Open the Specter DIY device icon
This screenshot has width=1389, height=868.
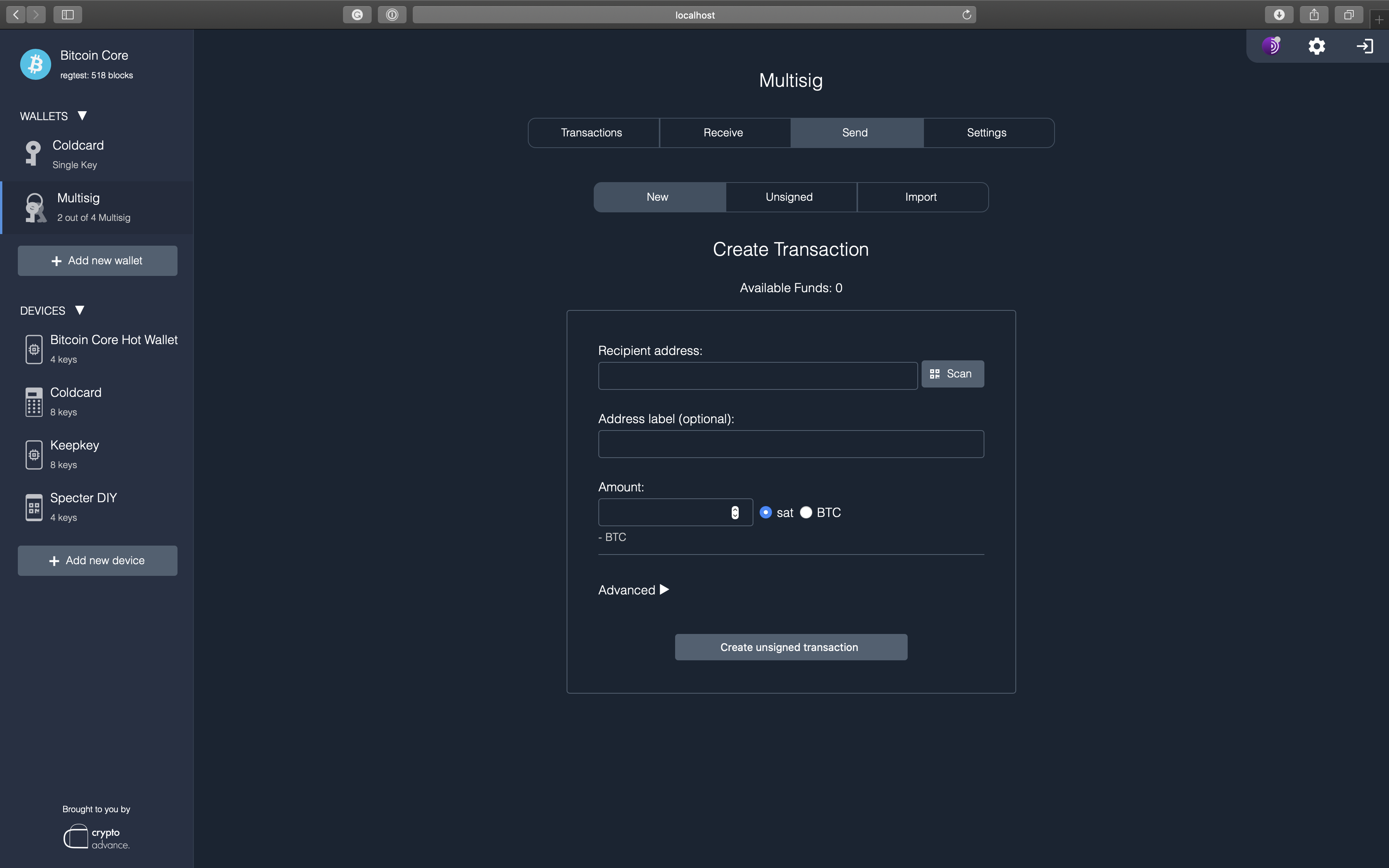[34, 508]
